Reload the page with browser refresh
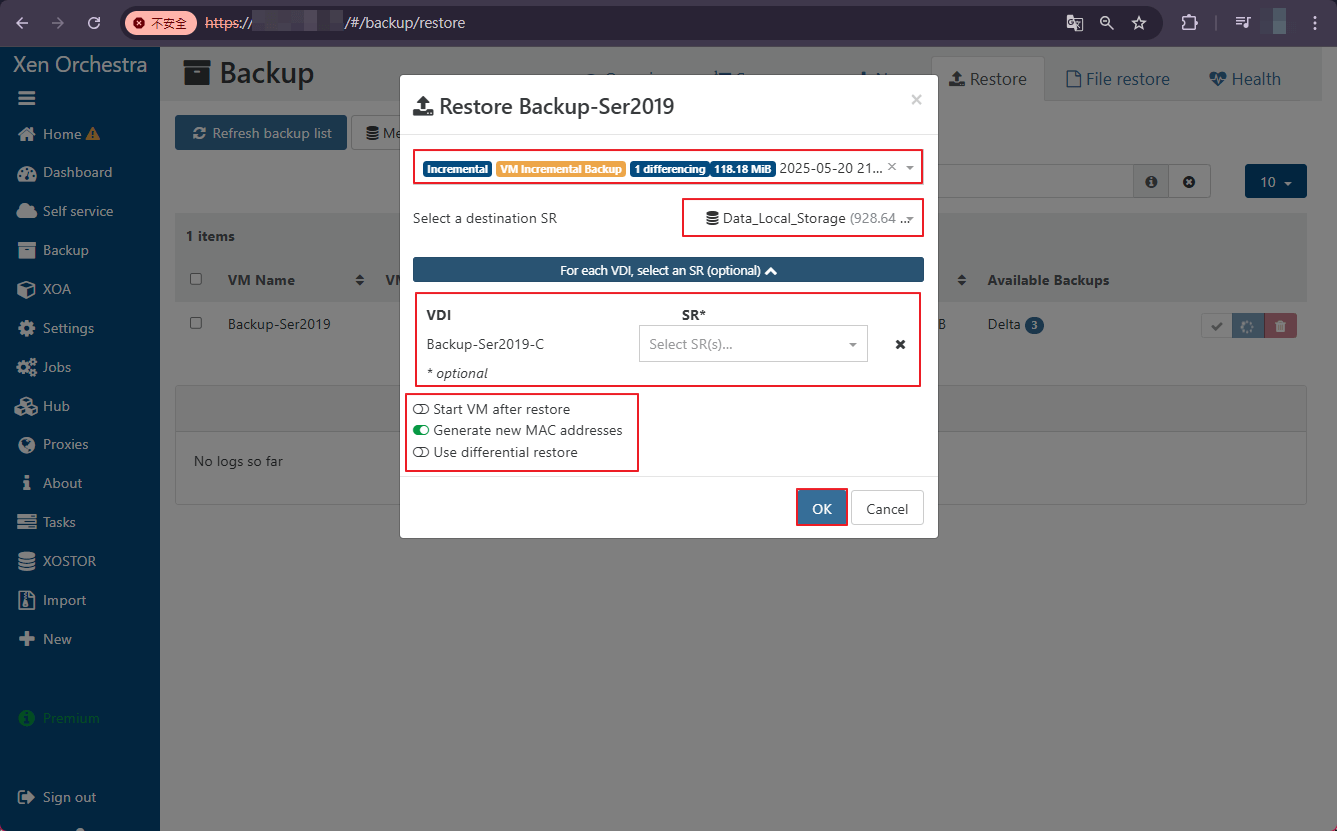1337x831 pixels. pos(94,22)
